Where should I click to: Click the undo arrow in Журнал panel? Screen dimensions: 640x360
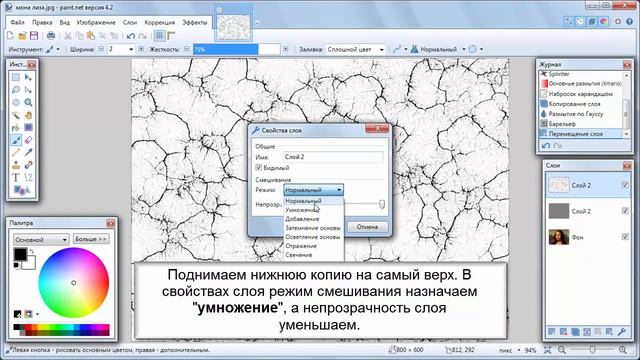coord(546,146)
